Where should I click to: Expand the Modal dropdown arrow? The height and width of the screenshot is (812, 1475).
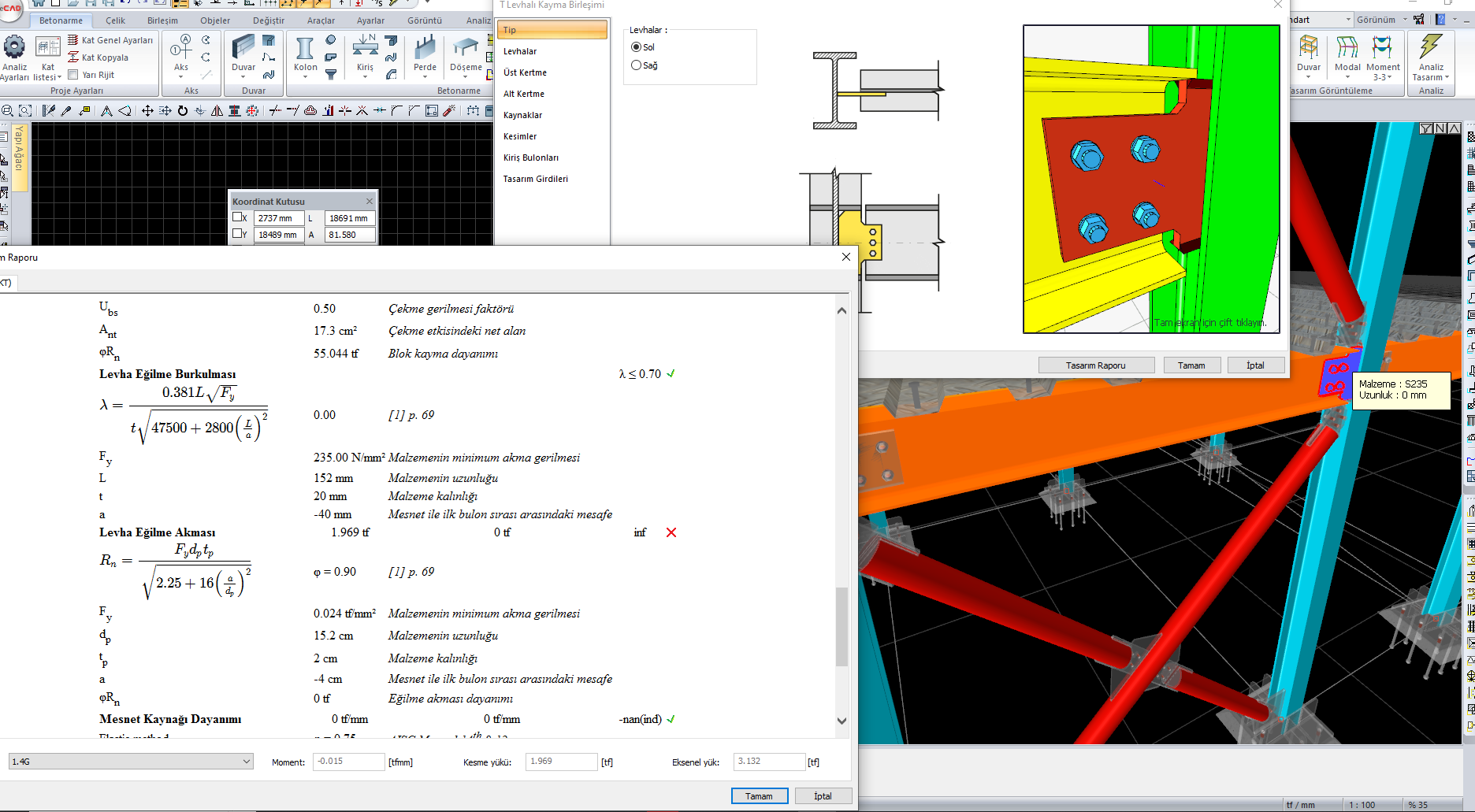pos(1347,77)
